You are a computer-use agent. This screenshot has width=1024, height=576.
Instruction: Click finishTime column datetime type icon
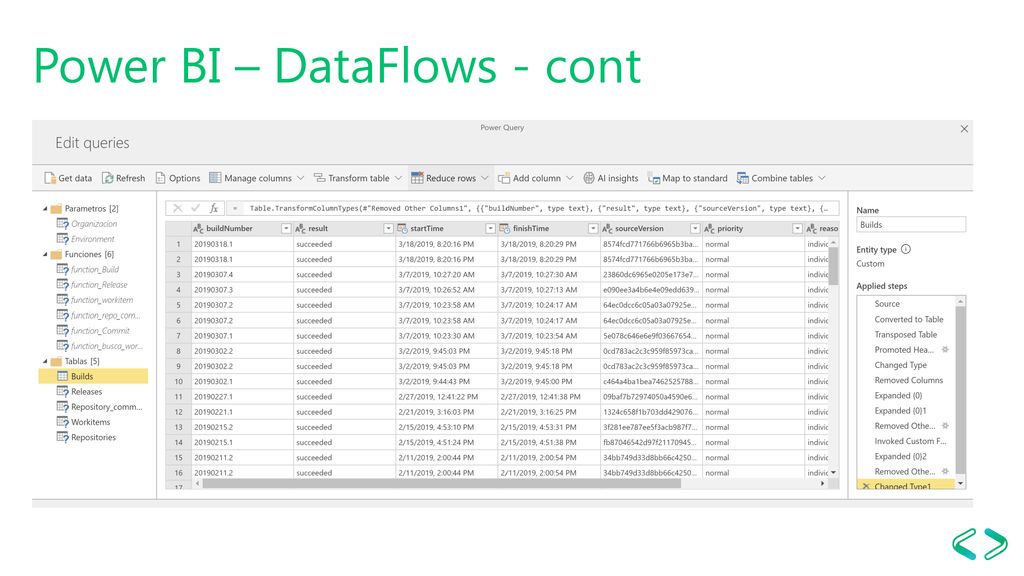pyautogui.click(x=505, y=229)
